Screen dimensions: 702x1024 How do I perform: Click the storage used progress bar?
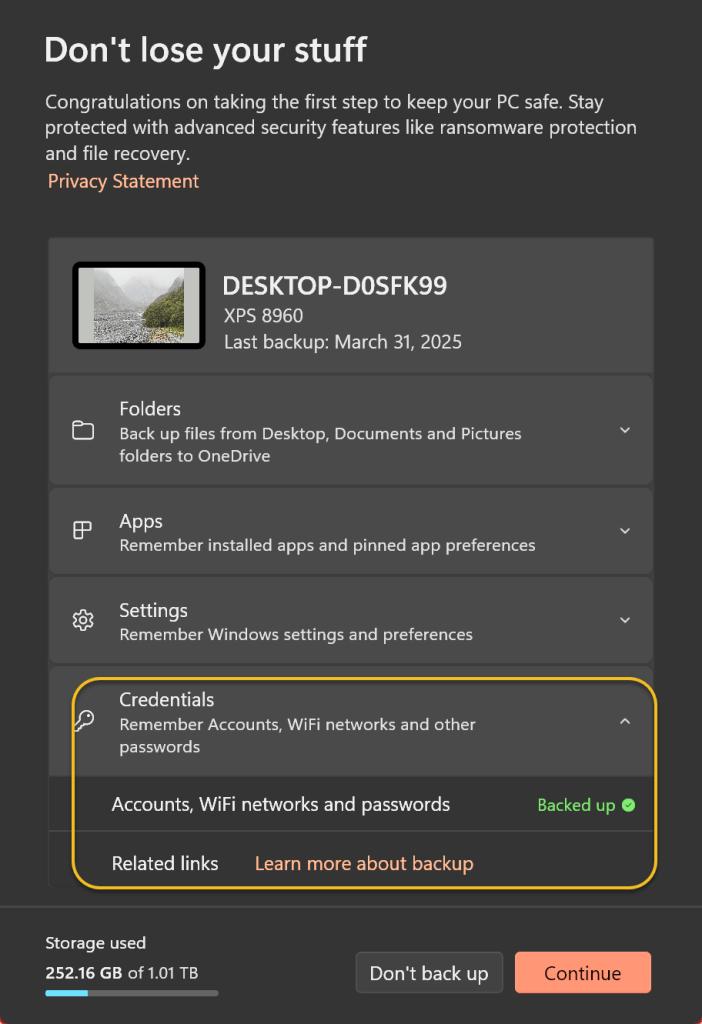[131, 994]
